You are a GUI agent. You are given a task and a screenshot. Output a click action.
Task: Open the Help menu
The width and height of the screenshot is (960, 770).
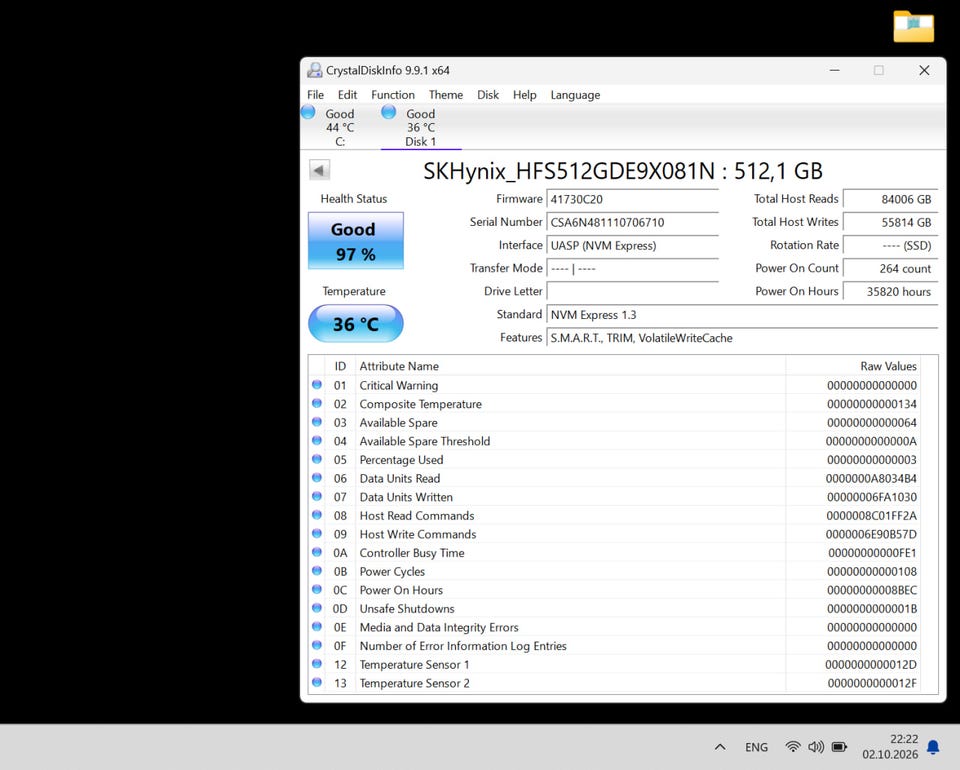(525, 95)
